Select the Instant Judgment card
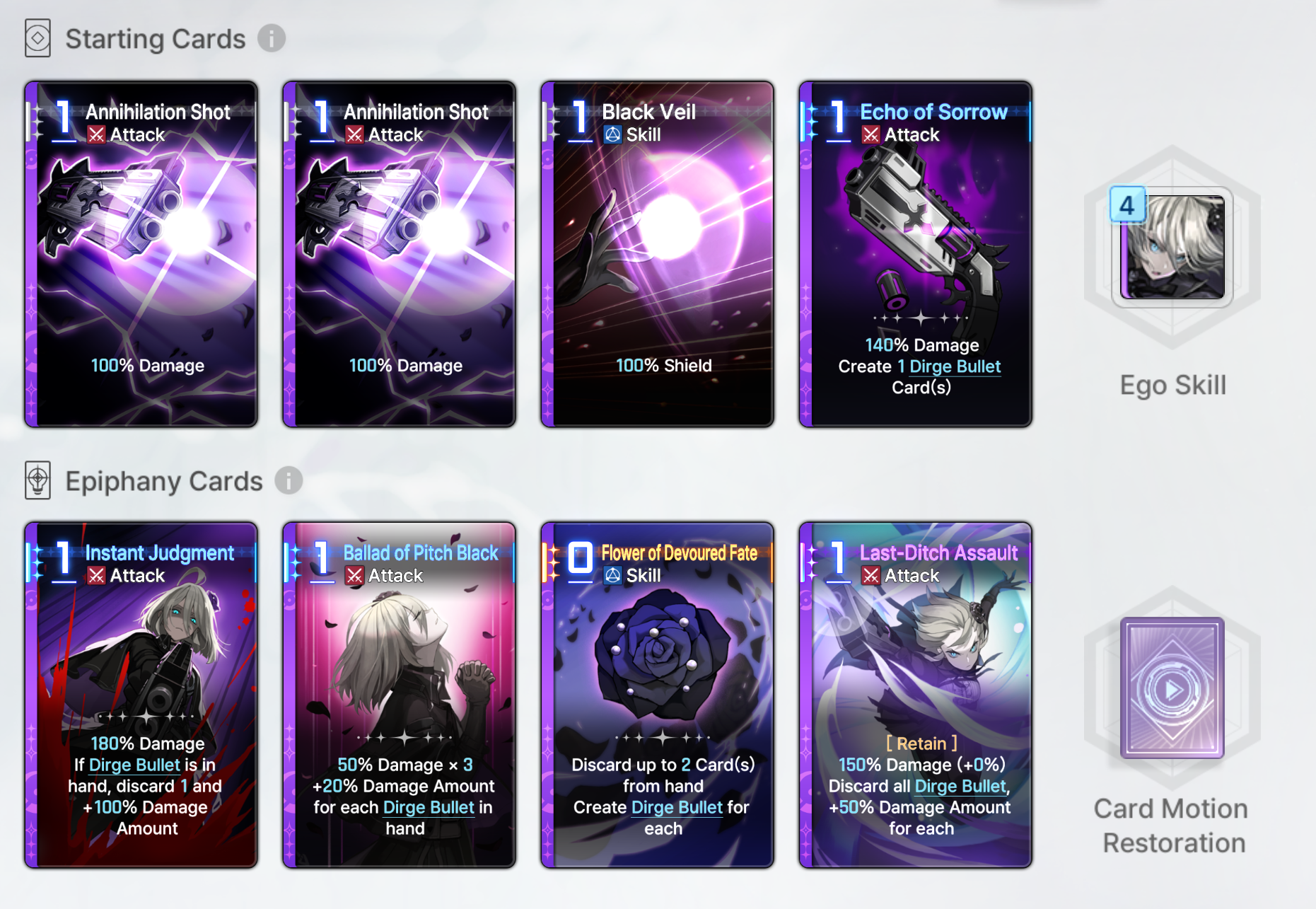Viewport: 1316px width, 909px height. coord(141,695)
